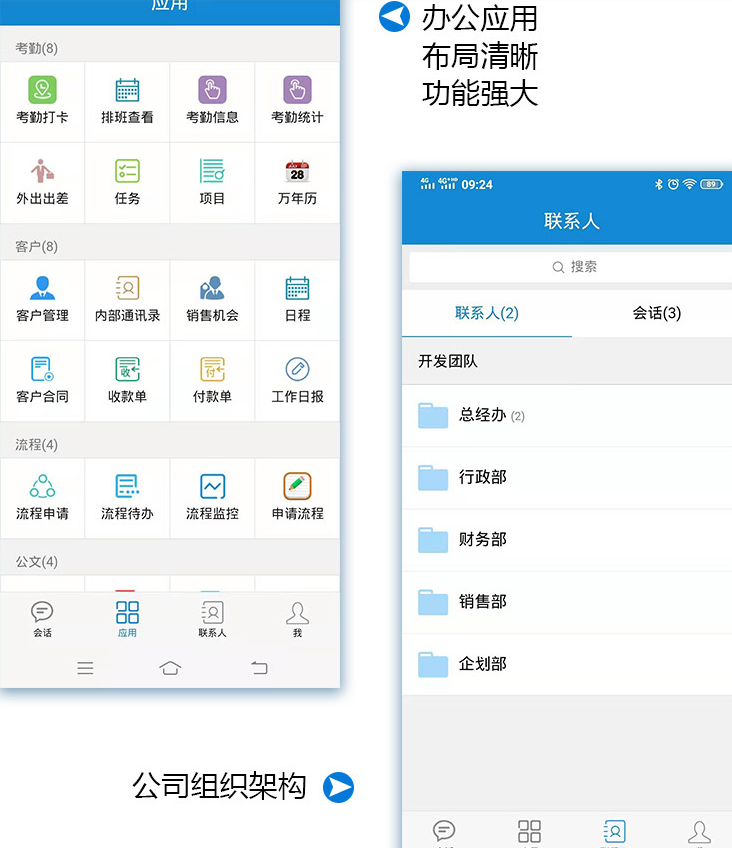
Task: Open the 任务 tasks app
Action: (127, 183)
